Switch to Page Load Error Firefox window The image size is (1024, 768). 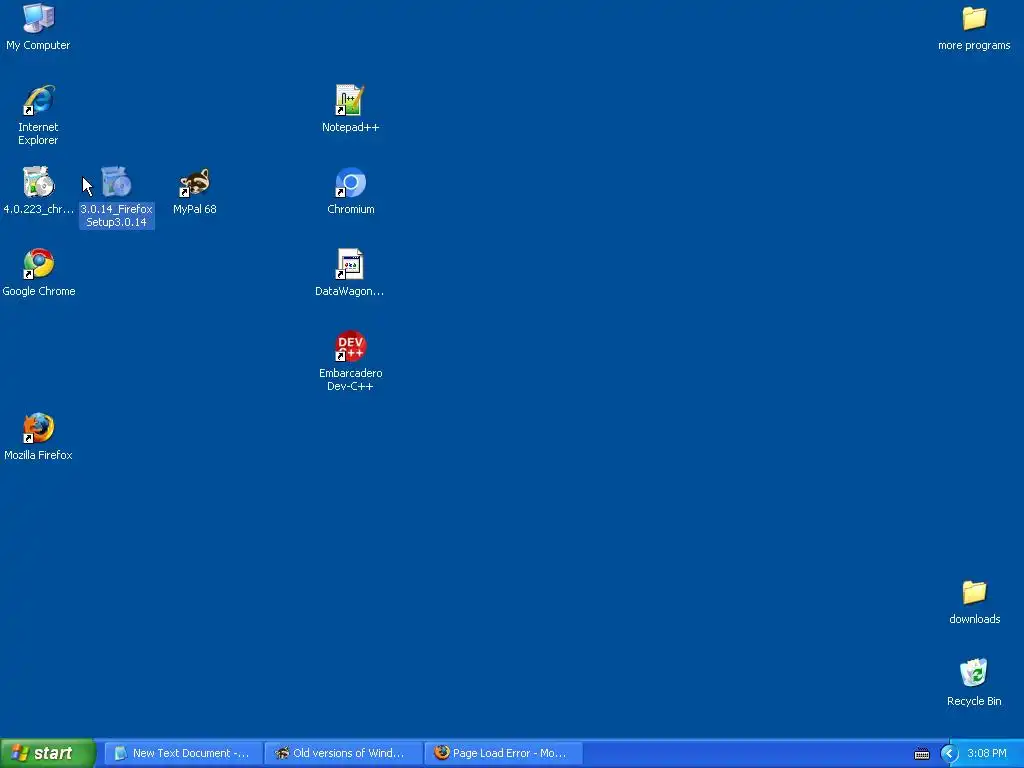pos(503,753)
